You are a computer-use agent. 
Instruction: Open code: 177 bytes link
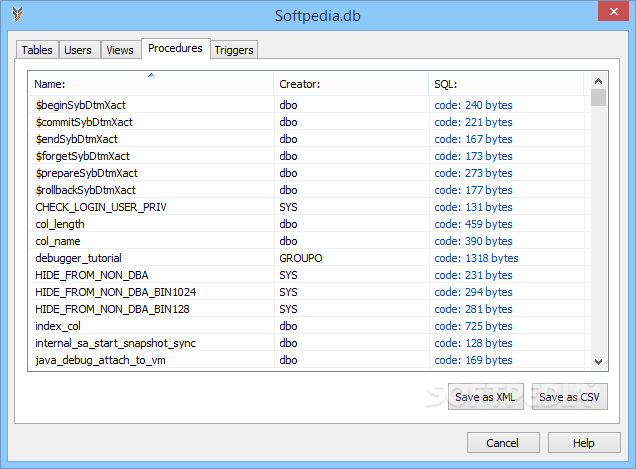pos(473,190)
